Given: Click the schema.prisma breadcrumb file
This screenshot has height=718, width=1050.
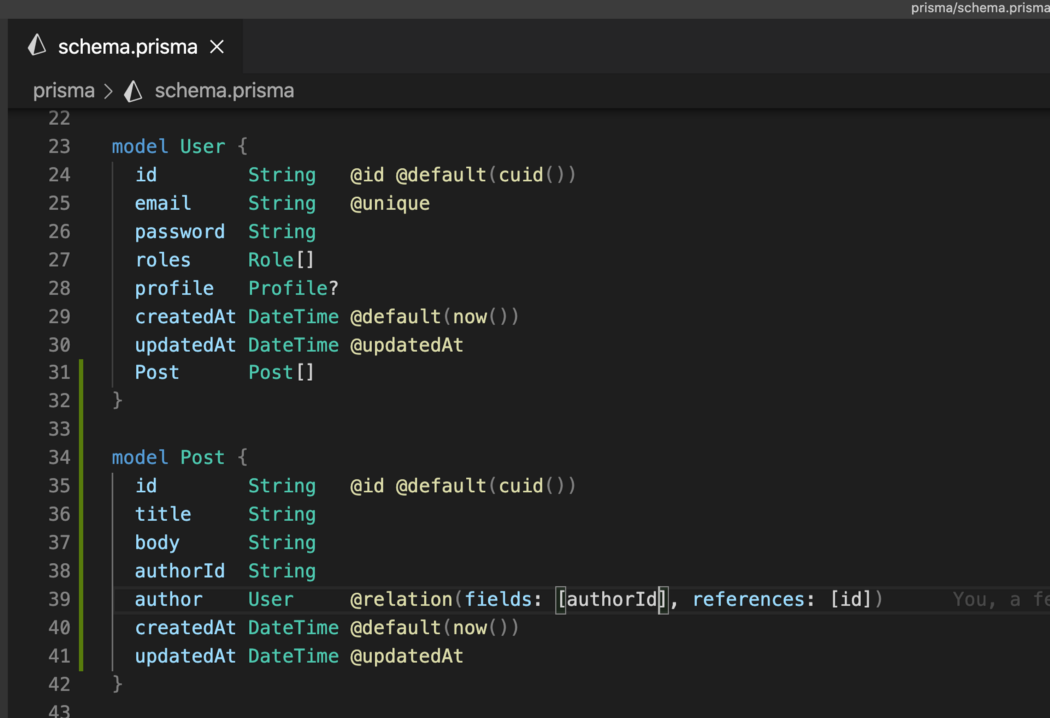Looking at the screenshot, I should [224, 90].
